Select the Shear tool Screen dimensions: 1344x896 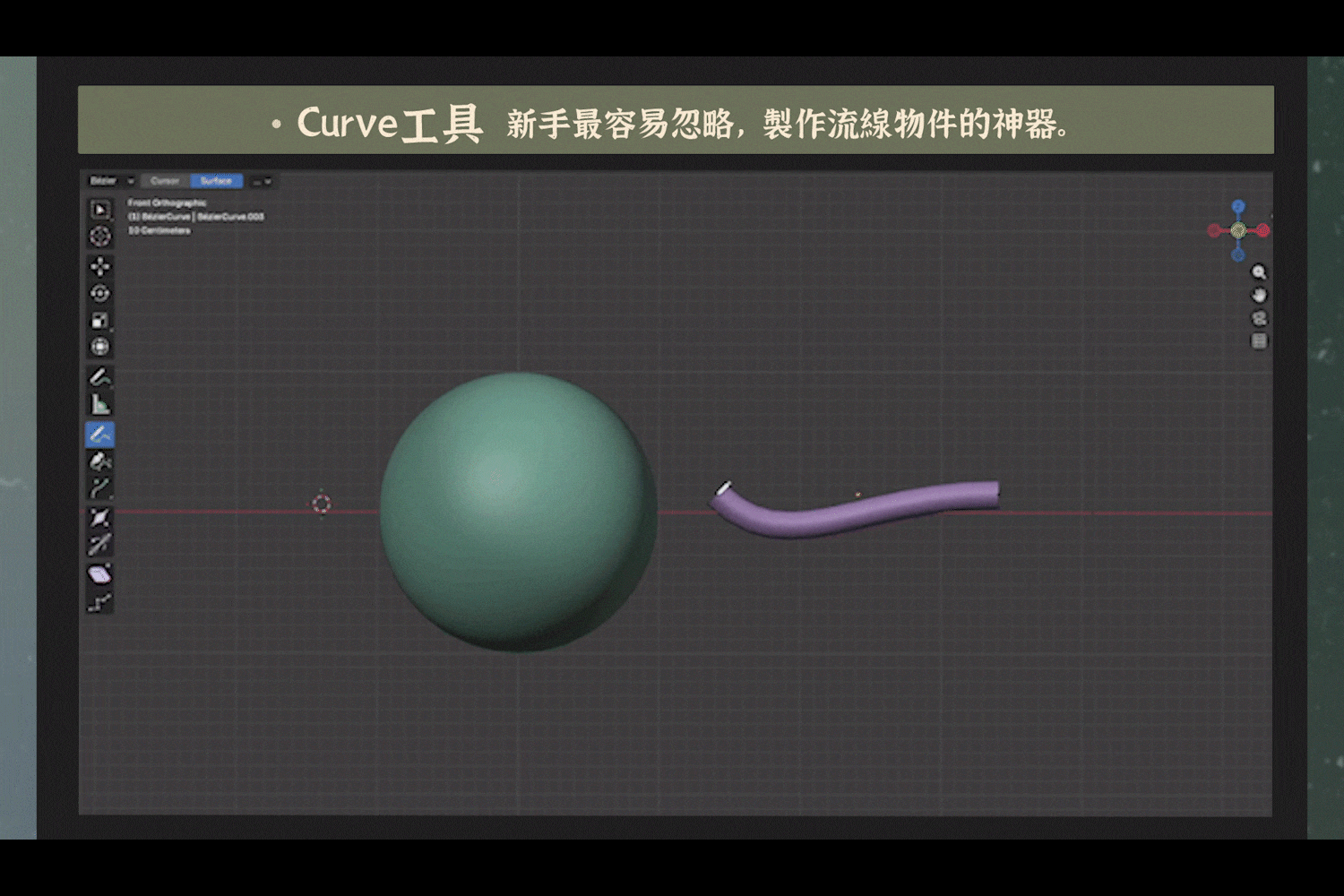point(99,574)
